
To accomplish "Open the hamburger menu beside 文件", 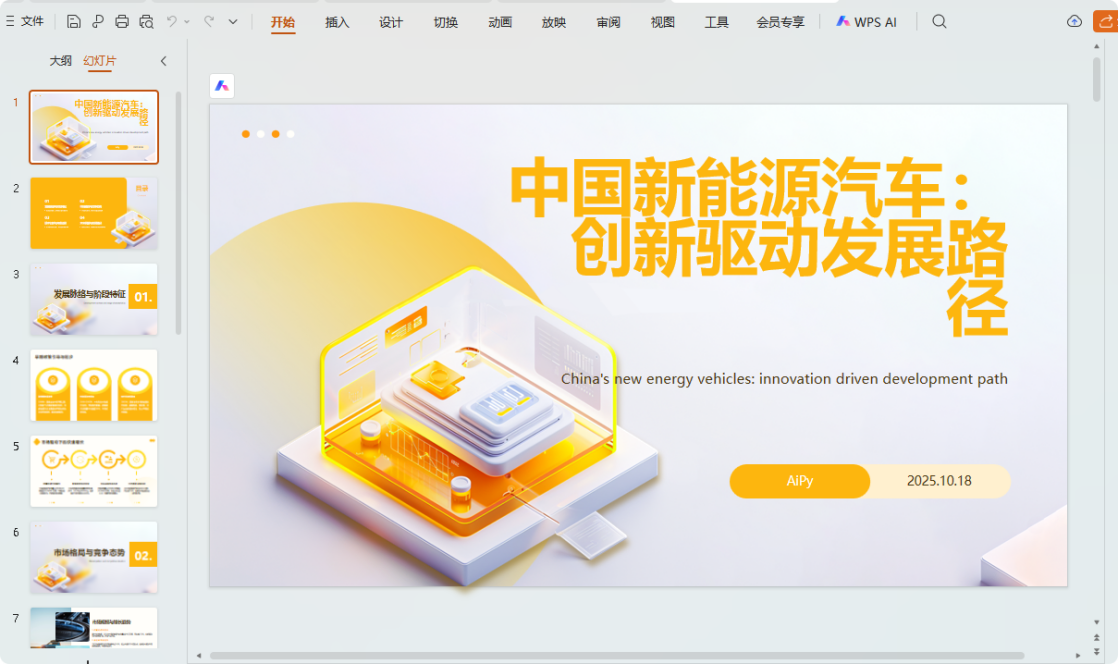I will click(x=10, y=20).
